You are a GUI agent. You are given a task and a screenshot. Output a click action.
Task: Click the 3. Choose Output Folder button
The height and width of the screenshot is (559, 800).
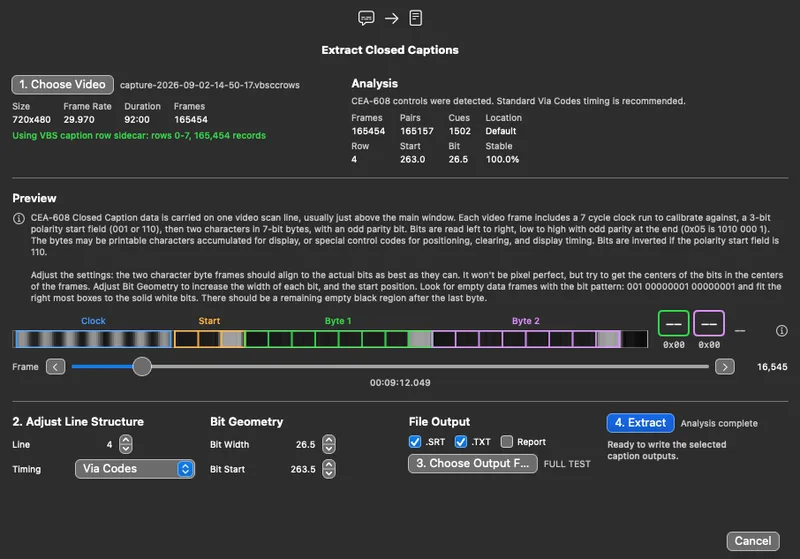pos(472,464)
